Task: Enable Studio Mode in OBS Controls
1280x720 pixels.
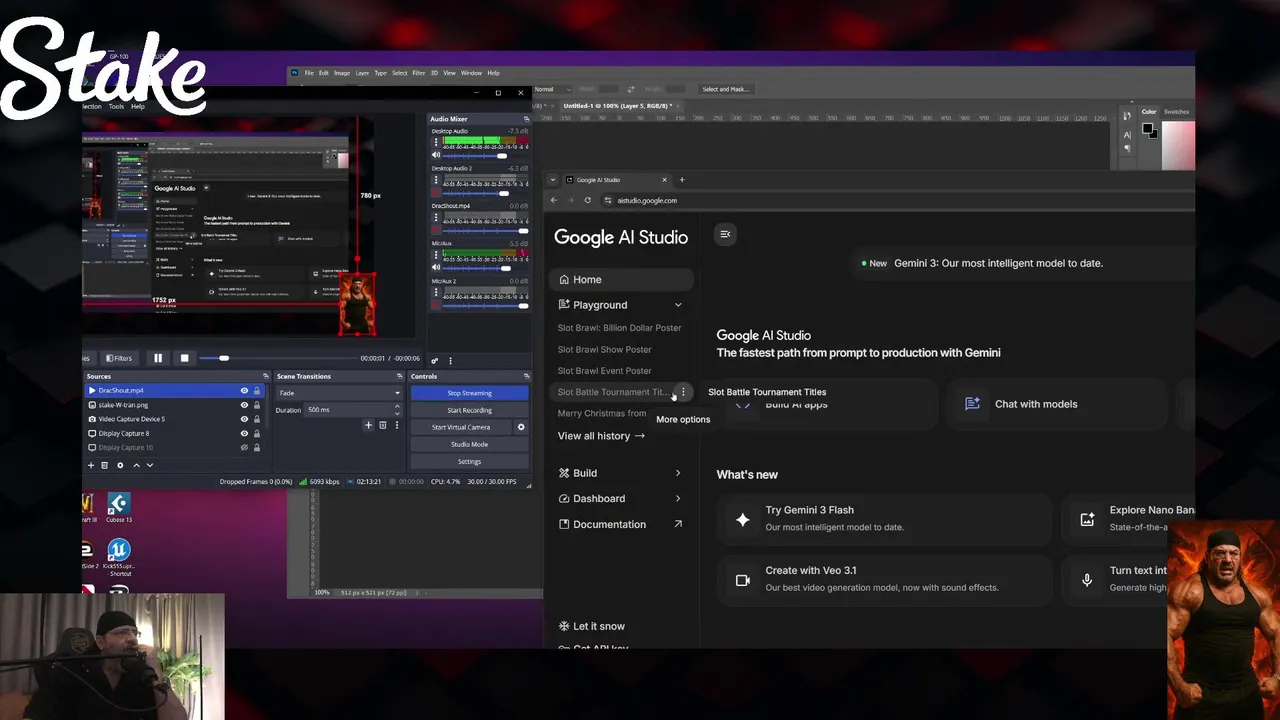Action: coord(469,444)
